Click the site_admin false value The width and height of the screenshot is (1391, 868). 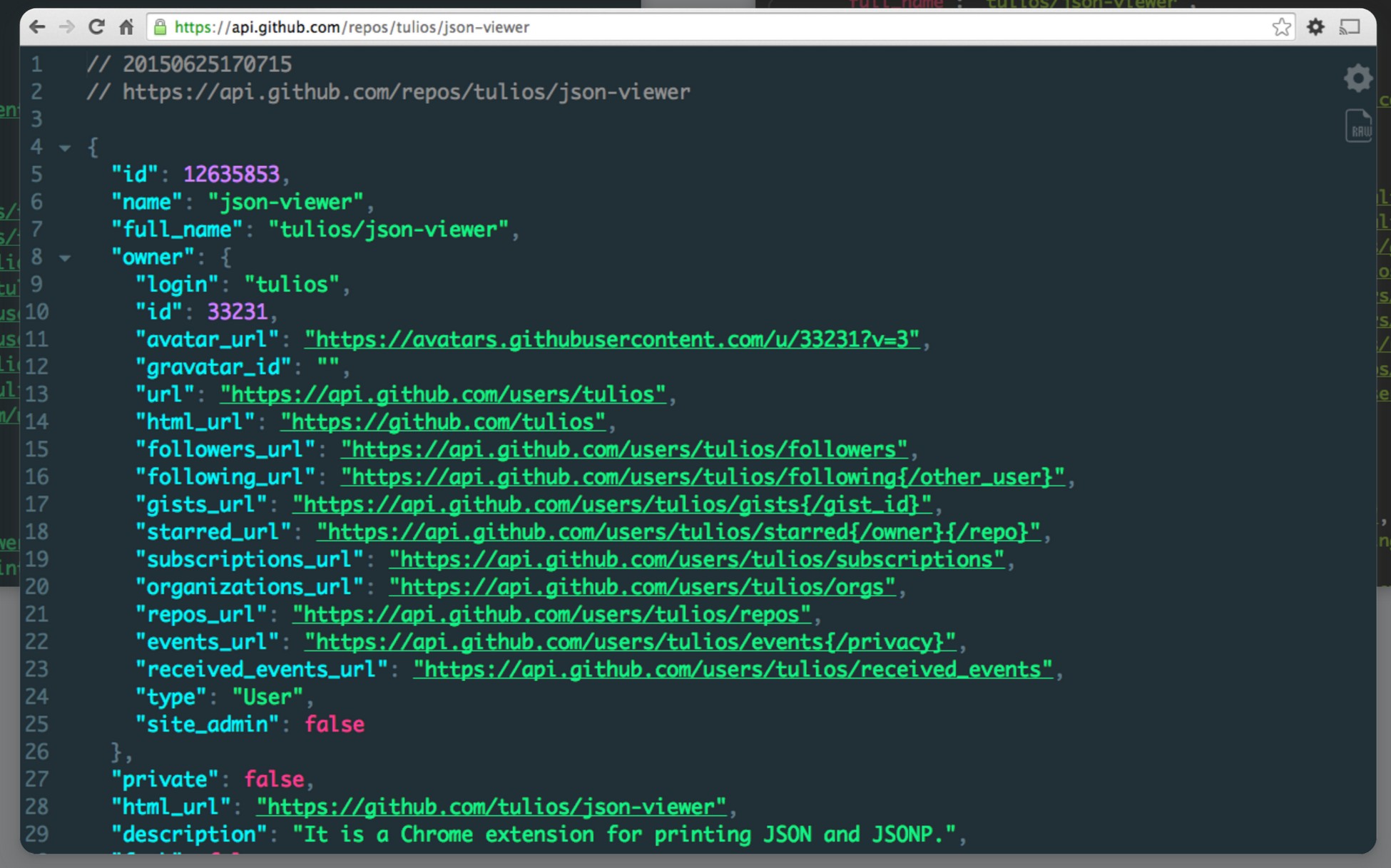pos(335,725)
